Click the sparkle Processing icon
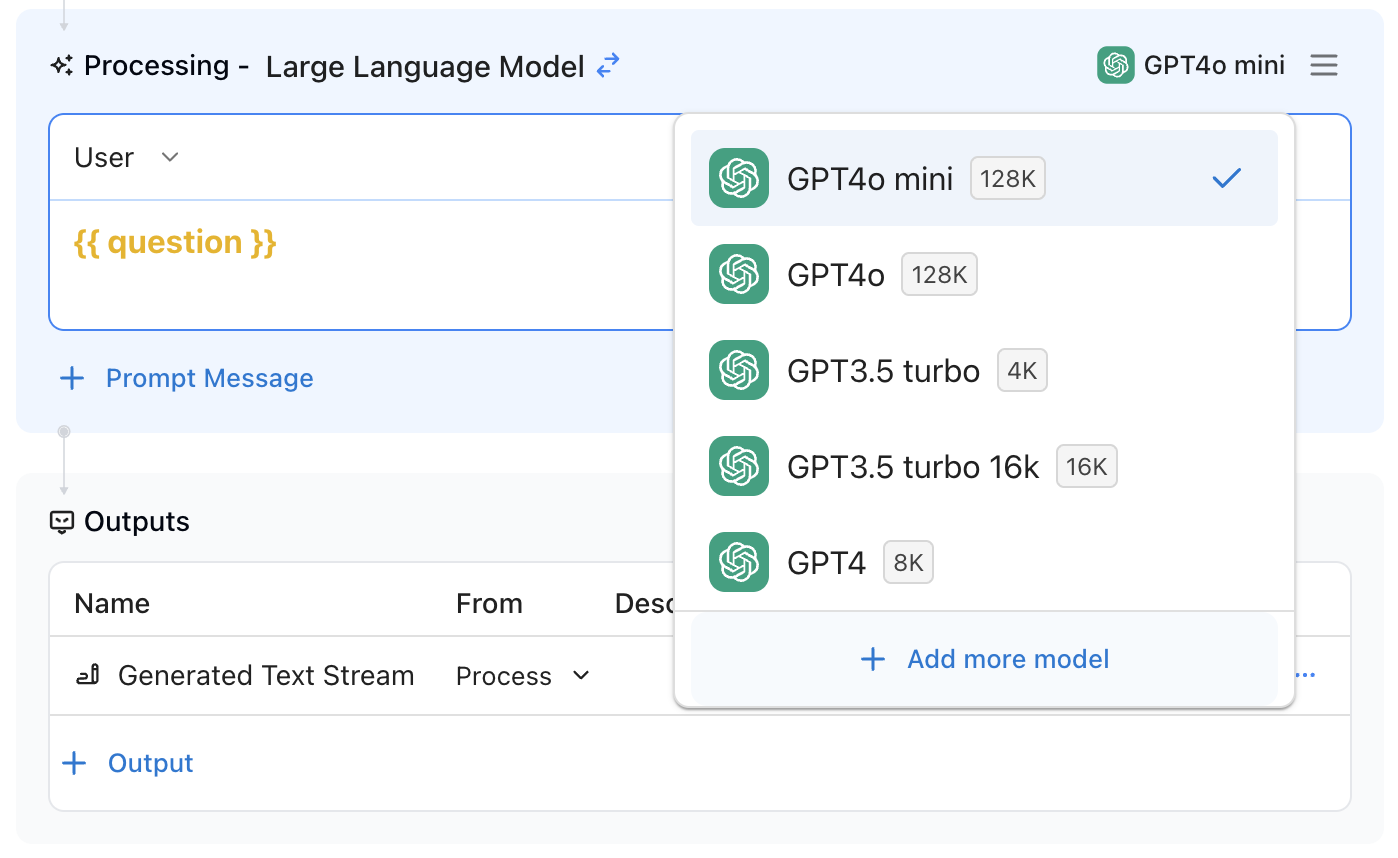 tap(62, 66)
